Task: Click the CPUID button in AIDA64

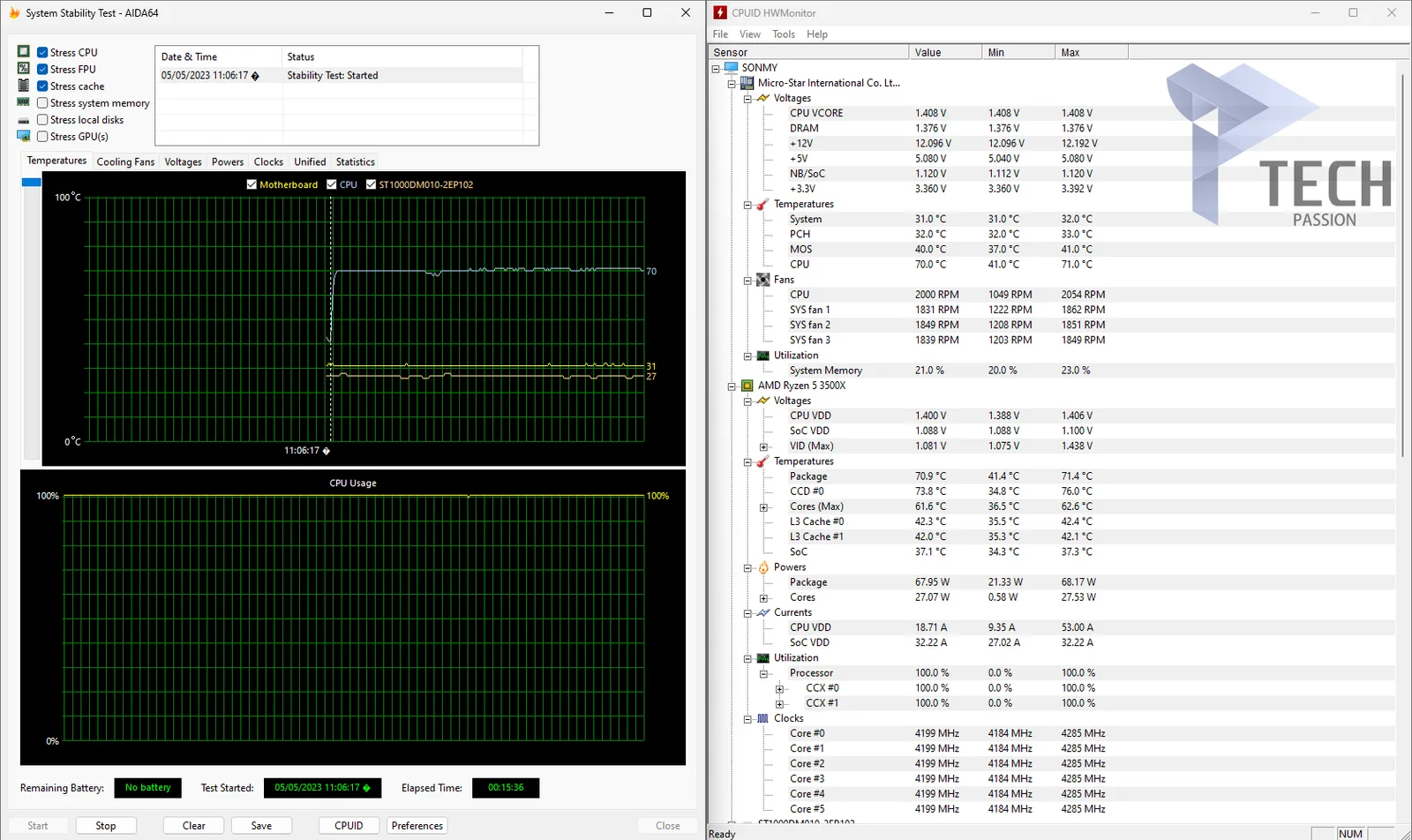Action: pos(349,826)
